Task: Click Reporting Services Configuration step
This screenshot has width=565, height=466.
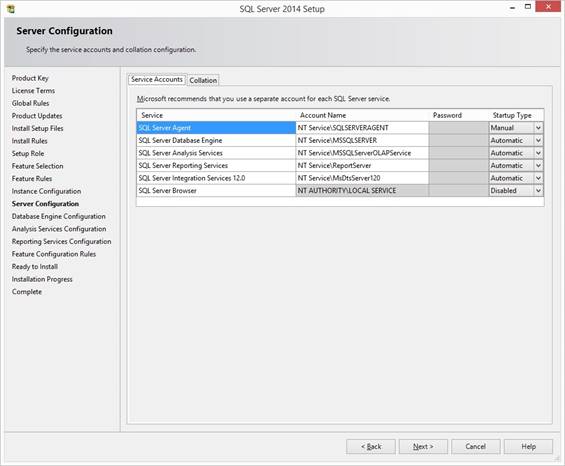Action: click(x=62, y=242)
